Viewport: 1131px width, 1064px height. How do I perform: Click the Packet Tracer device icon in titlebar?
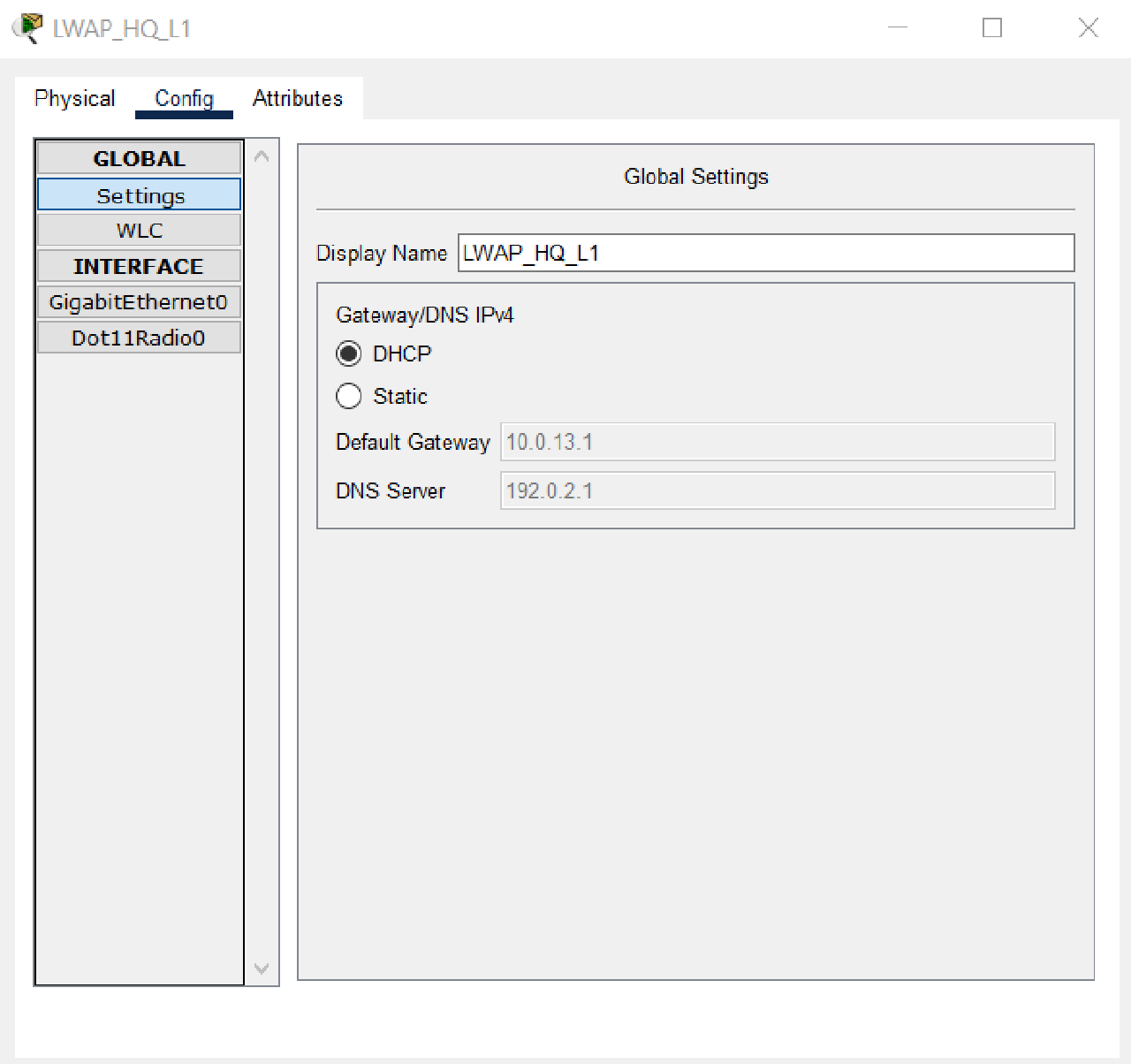coord(28,27)
